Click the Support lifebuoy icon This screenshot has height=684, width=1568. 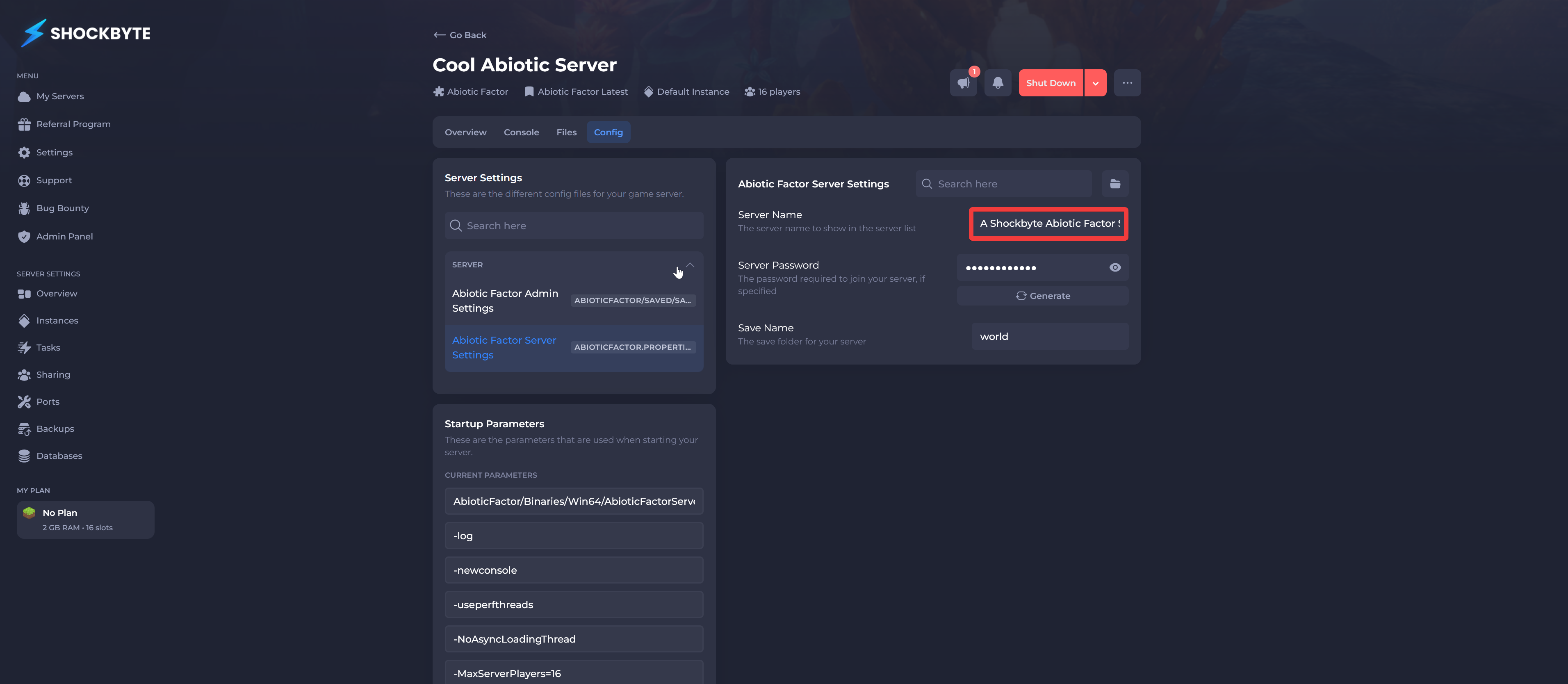click(24, 180)
